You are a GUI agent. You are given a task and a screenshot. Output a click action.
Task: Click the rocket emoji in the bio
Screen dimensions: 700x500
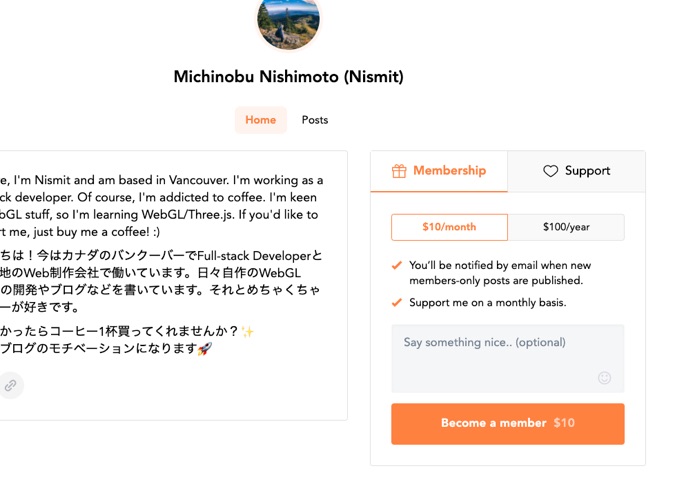(204, 349)
